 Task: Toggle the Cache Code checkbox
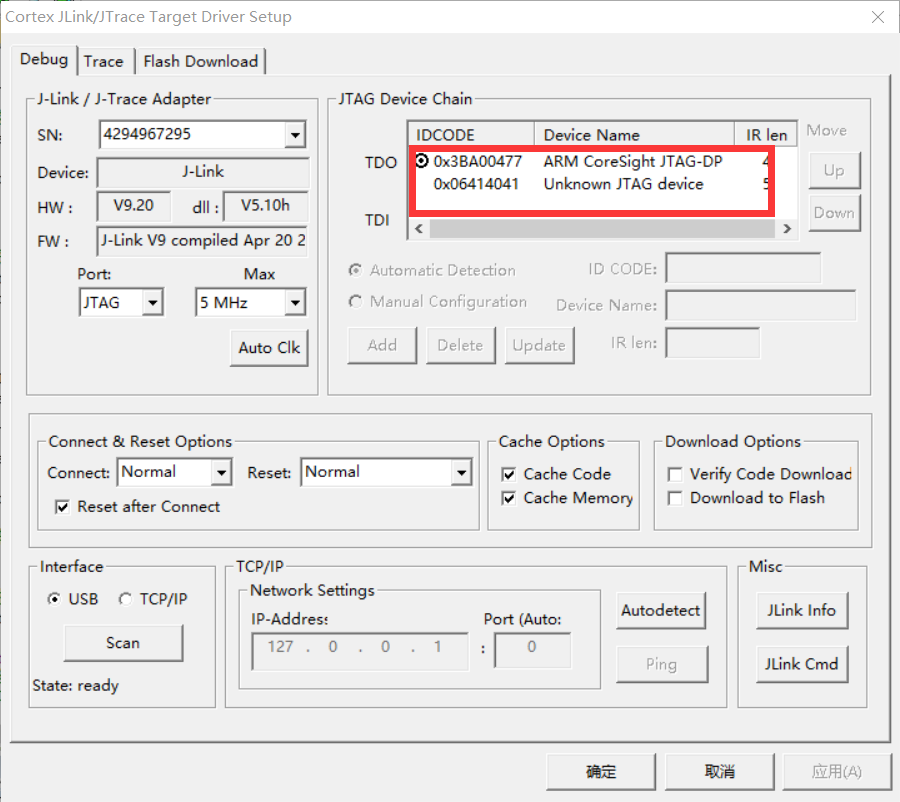pos(509,474)
